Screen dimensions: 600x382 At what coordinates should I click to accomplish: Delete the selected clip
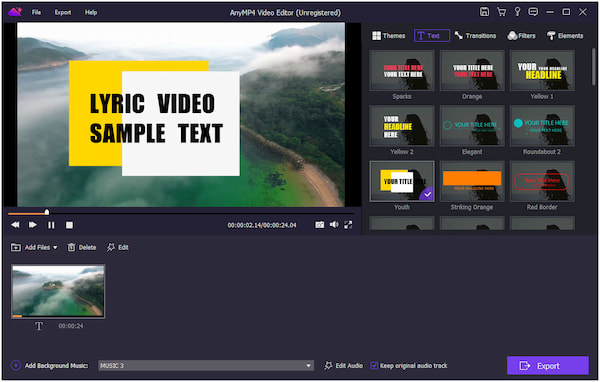[x=82, y=247]
